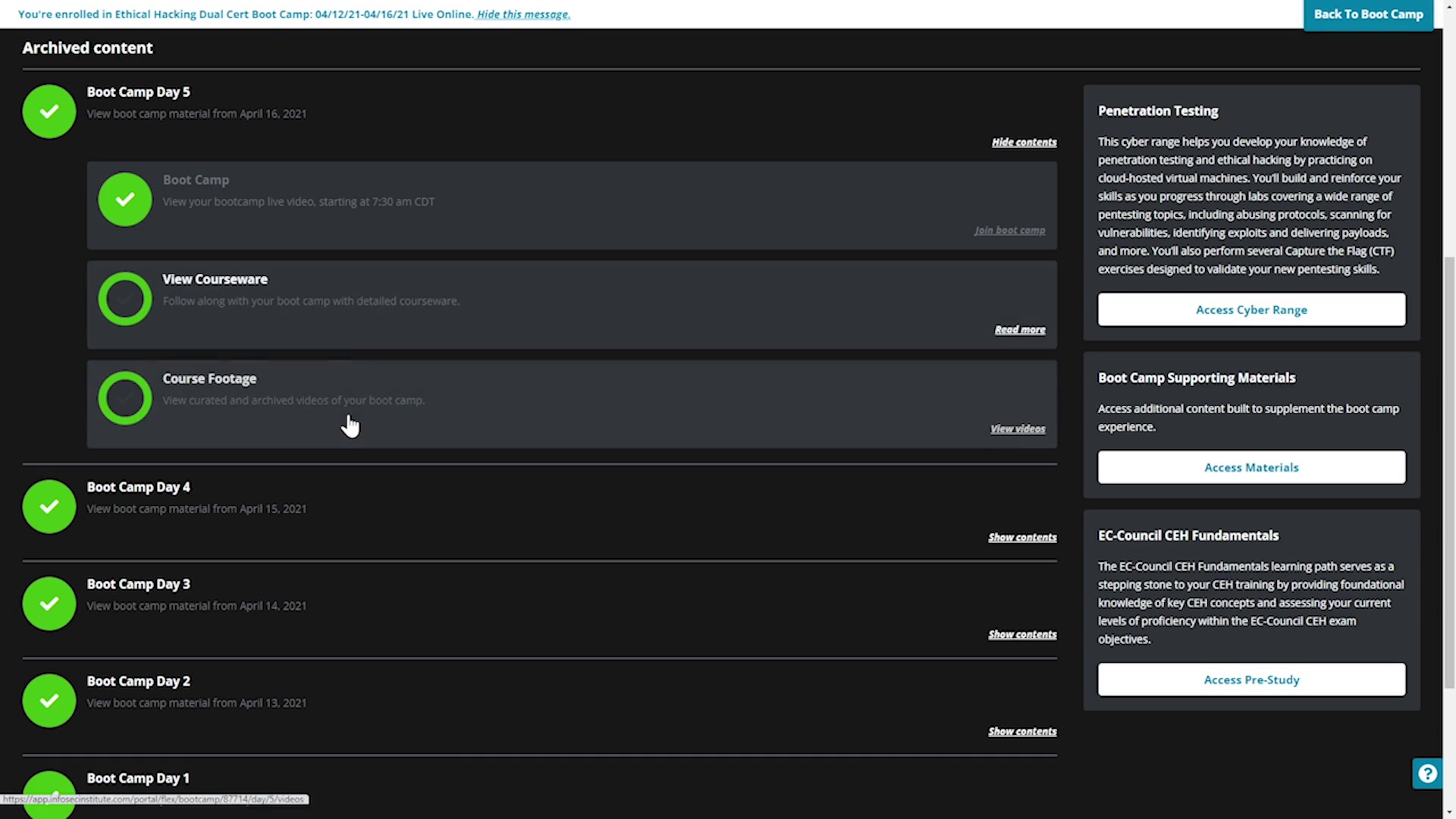1456x819 pixels.
Task: Select the Boot Camp Day 2 title
Action: [138, 682]
